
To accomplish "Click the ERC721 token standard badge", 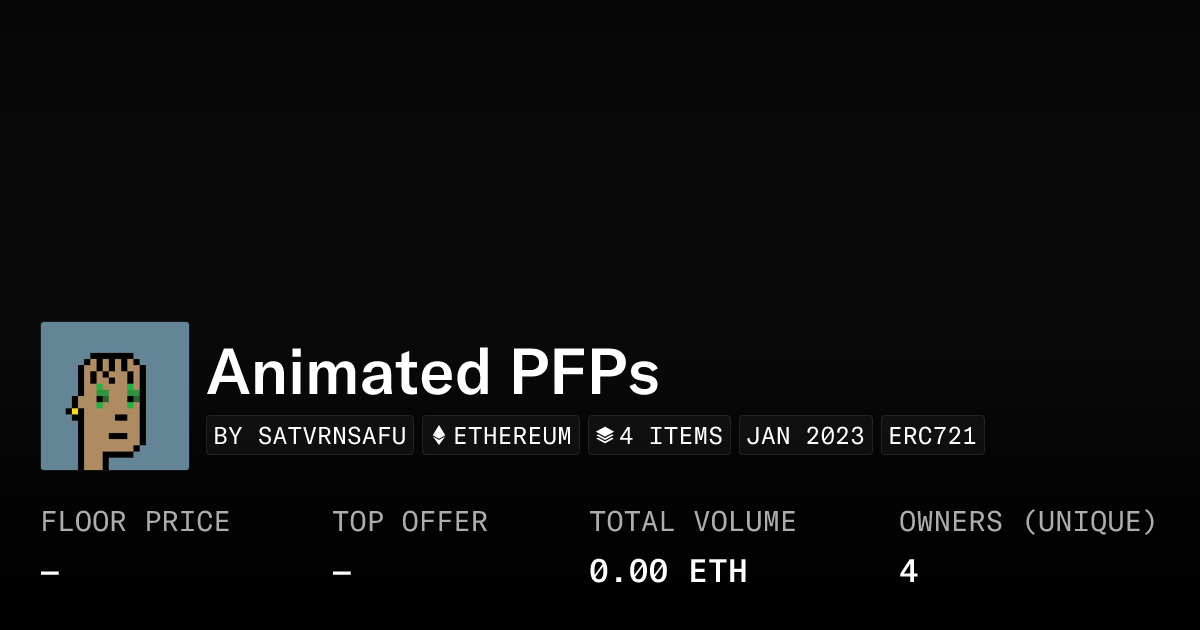I will (932, 436).
